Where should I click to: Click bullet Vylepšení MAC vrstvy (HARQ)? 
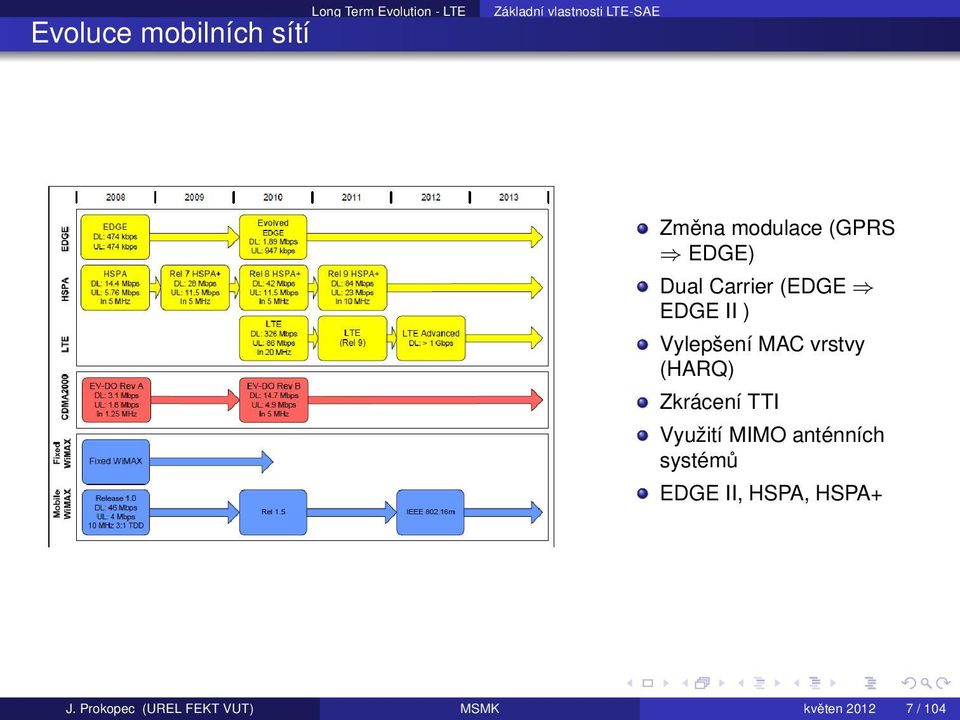pos(762,356)
